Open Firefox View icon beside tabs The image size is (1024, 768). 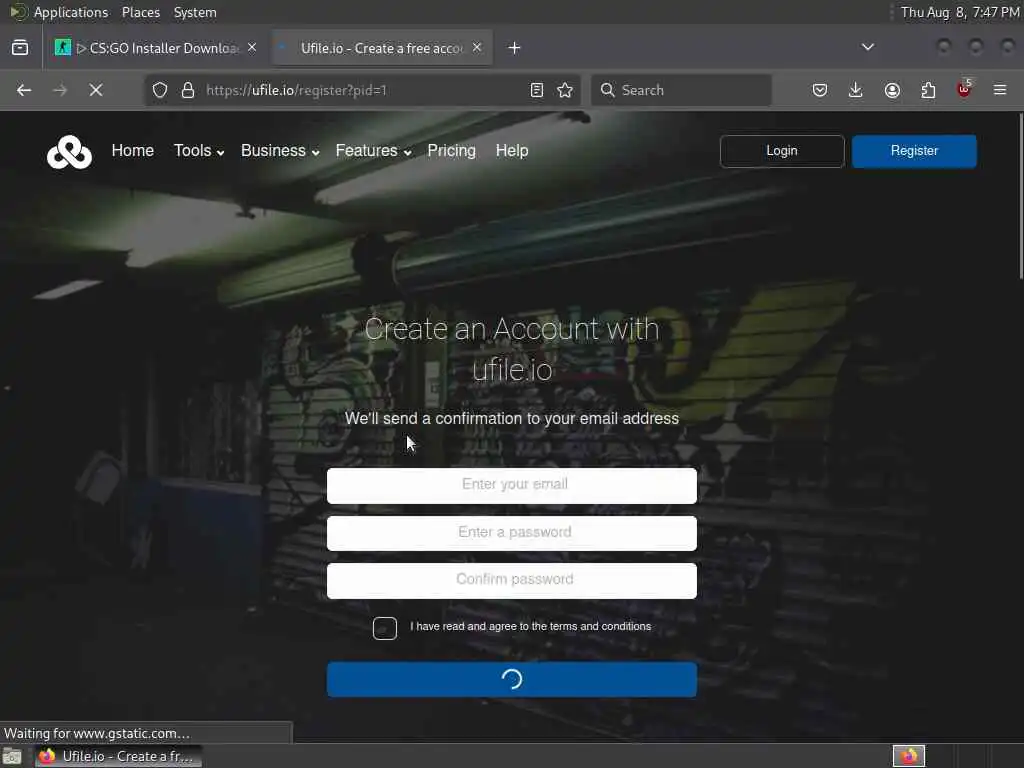(20, 48)
